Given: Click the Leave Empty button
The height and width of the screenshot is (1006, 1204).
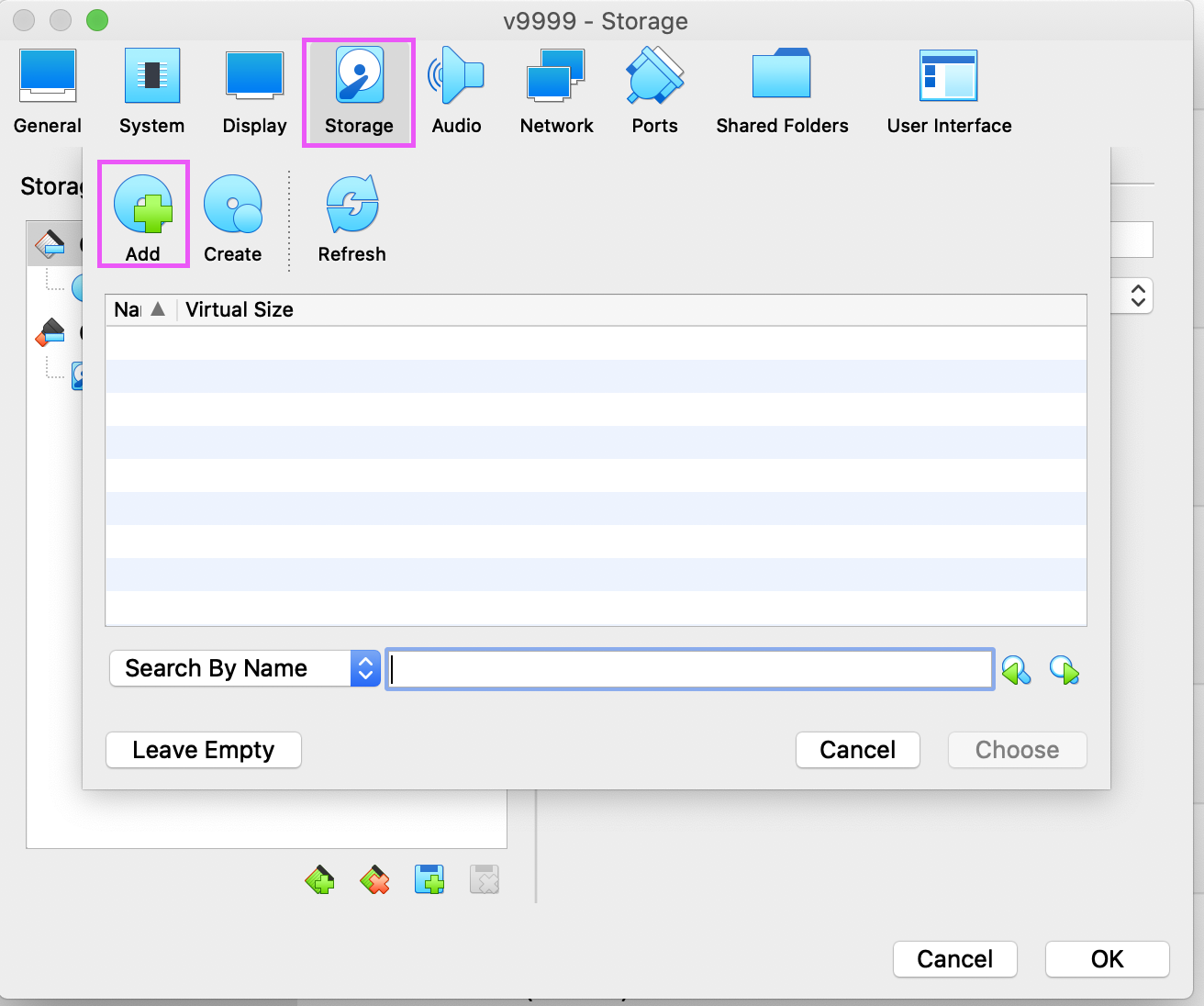Looking at the screenshot, I should click(x=204, y=750).
